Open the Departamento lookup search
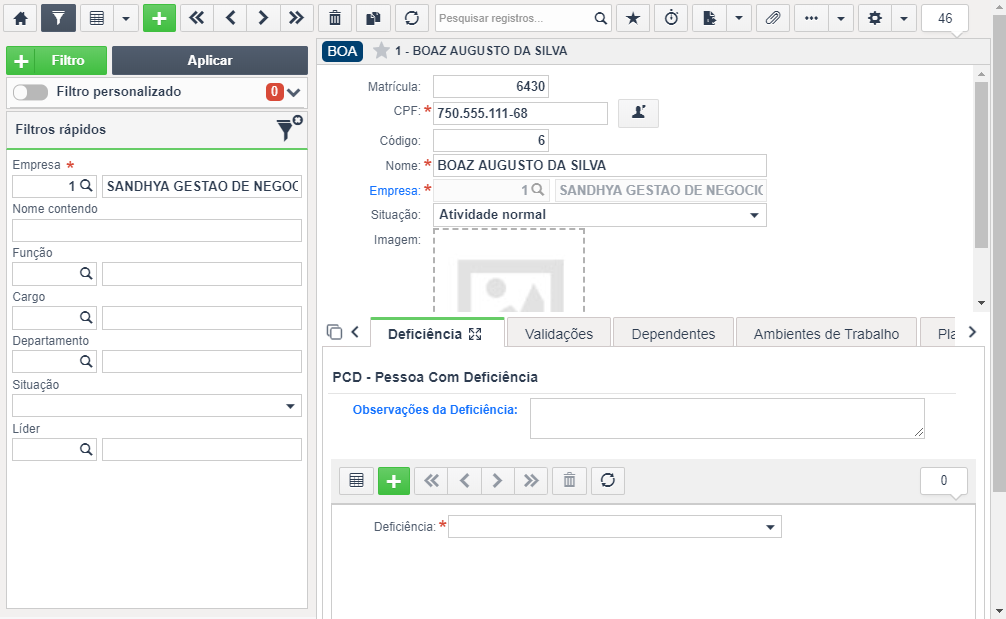1006x619 pixels. 86,361
